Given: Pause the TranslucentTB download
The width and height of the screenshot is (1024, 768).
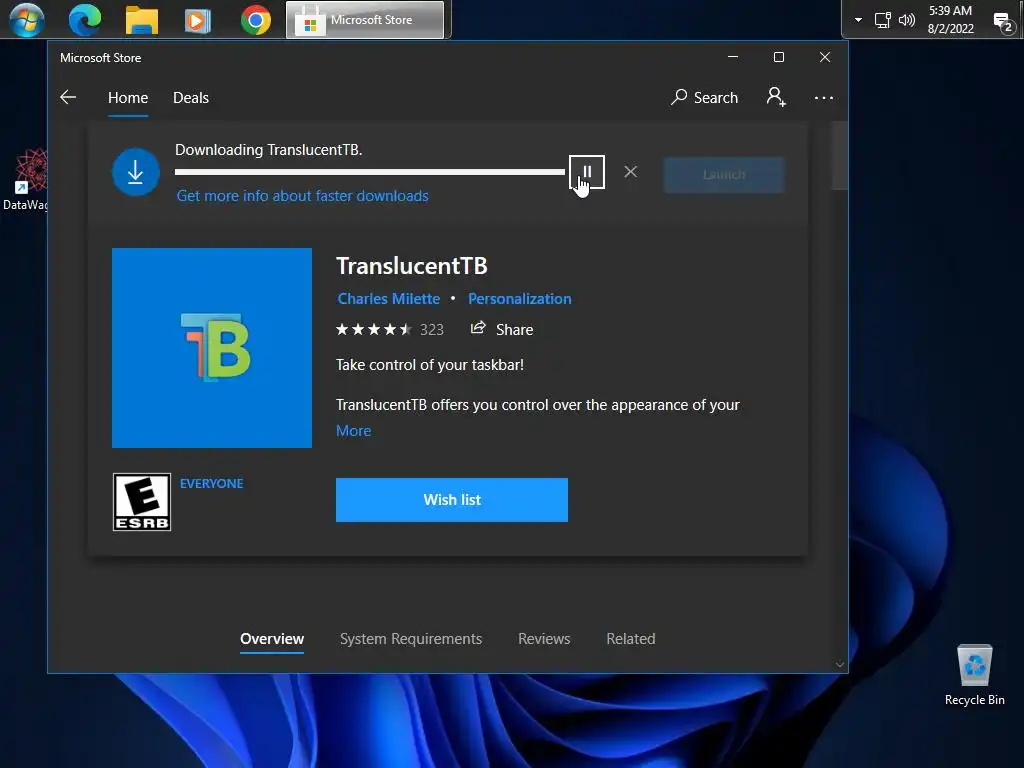Looking at the screenshot, I should click(x=586, y=172).
